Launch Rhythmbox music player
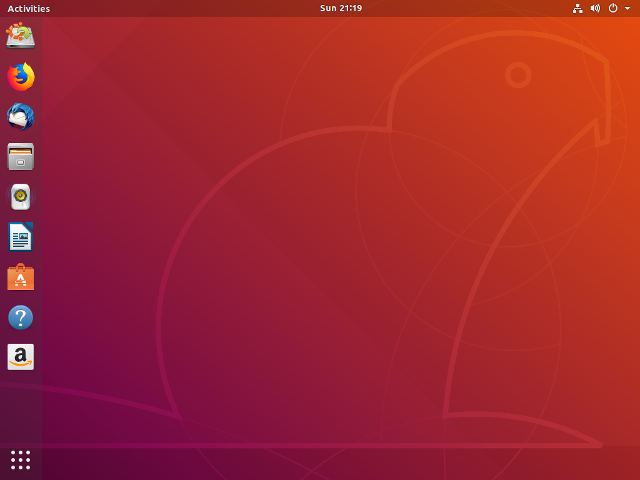This screenshot has height=480, width=640. click(x=21, y=197)
